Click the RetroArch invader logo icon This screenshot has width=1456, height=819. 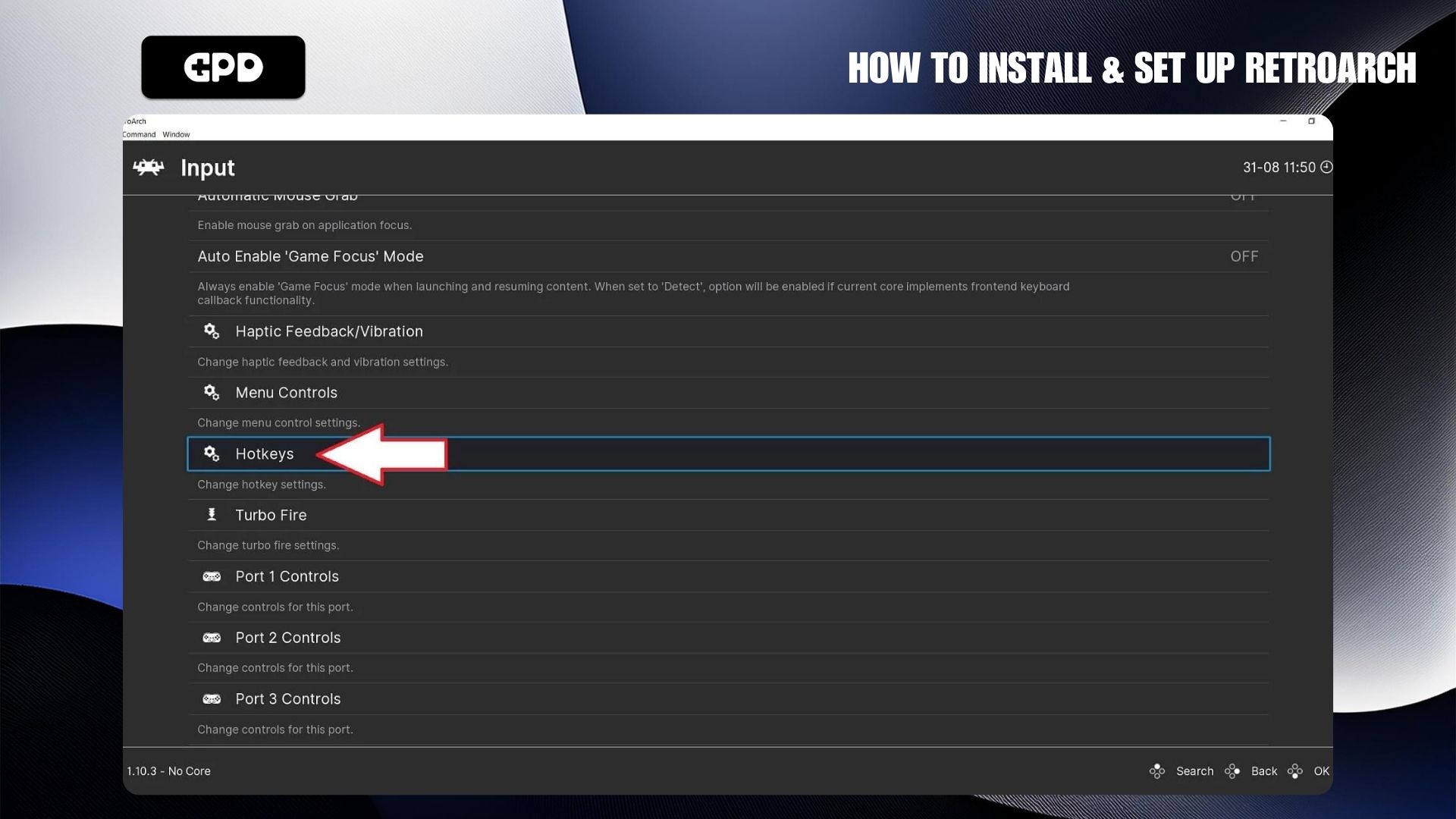coord(148,168)
